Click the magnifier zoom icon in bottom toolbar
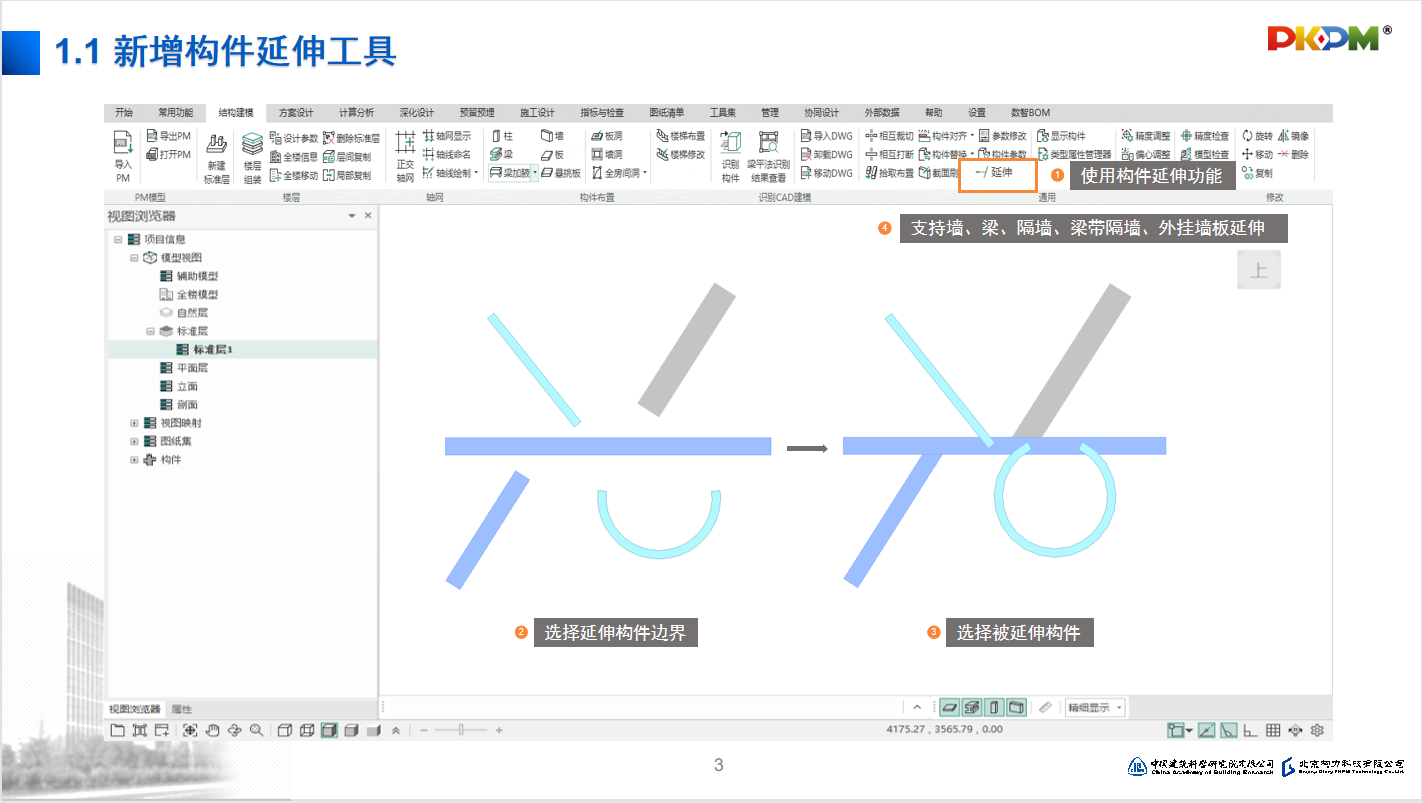 (256, 730)
